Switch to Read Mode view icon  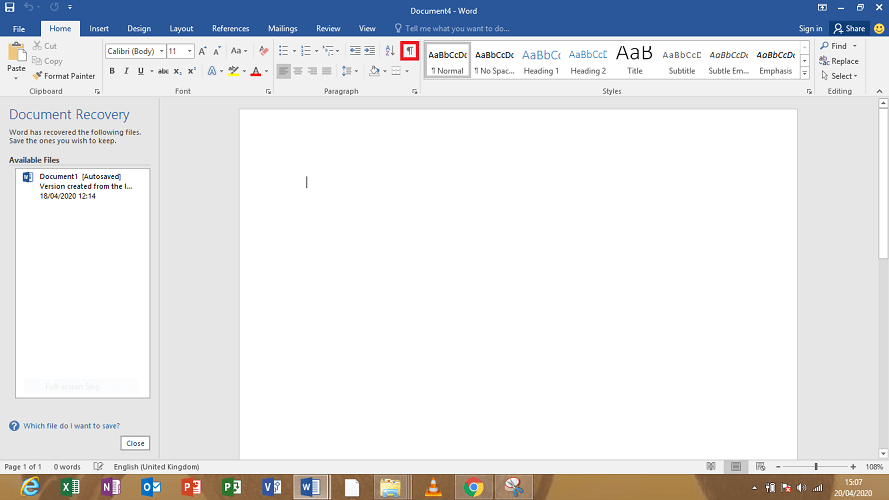click(711, 467)
